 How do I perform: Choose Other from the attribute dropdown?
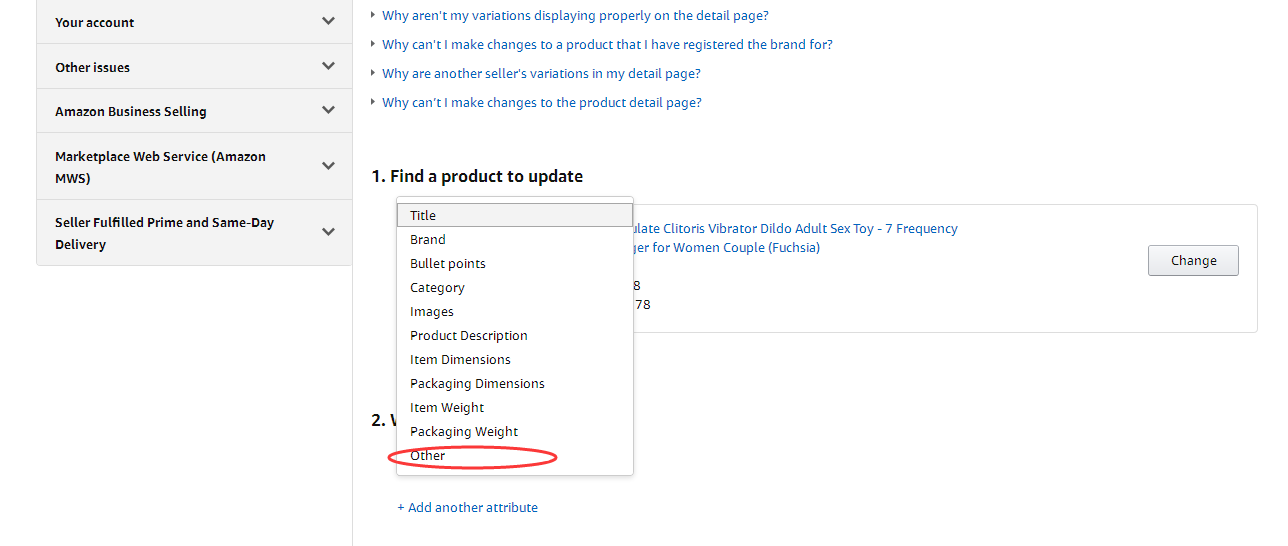pos(428,455)
